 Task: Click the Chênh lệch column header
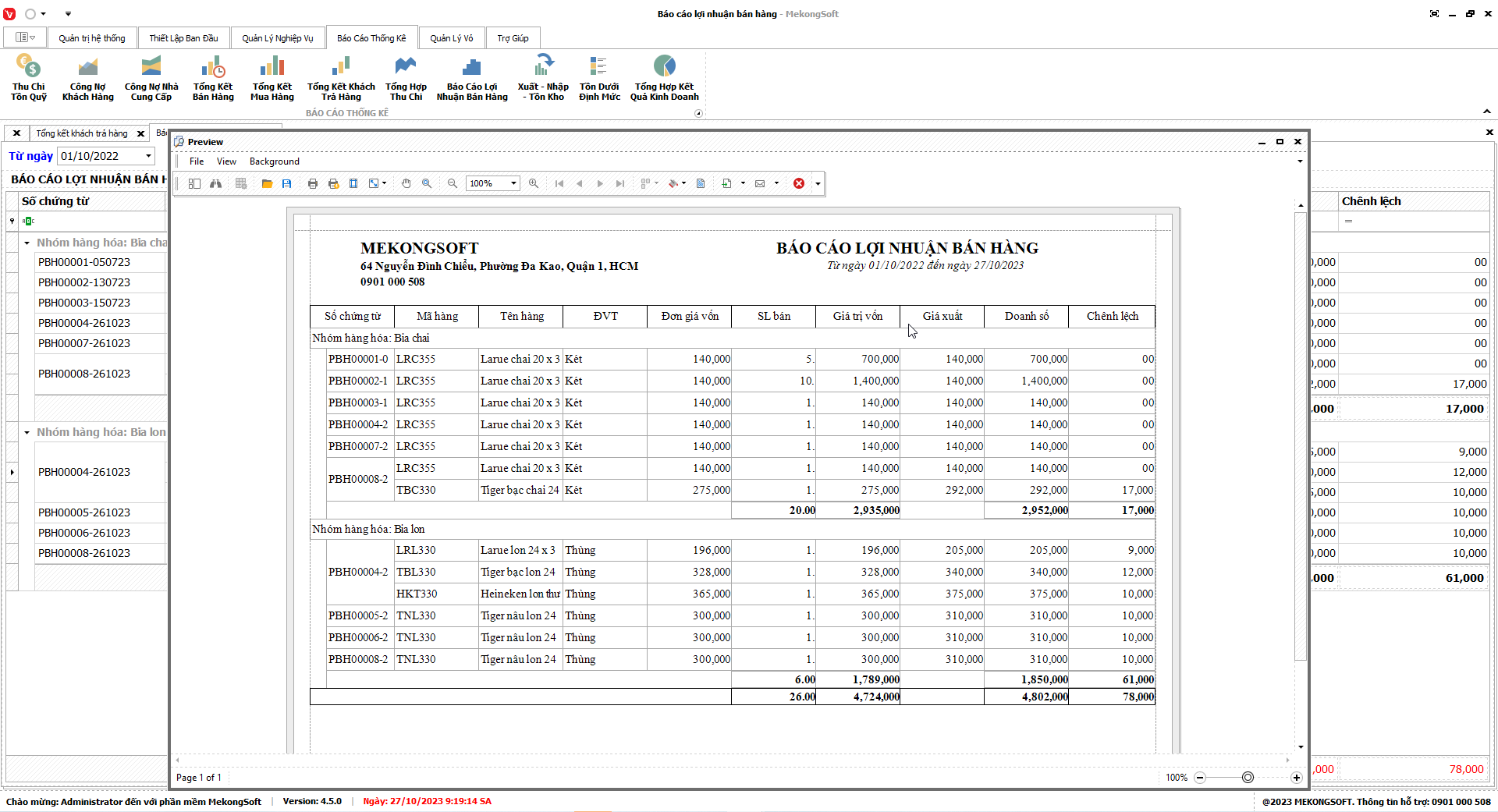[1371, 201]
